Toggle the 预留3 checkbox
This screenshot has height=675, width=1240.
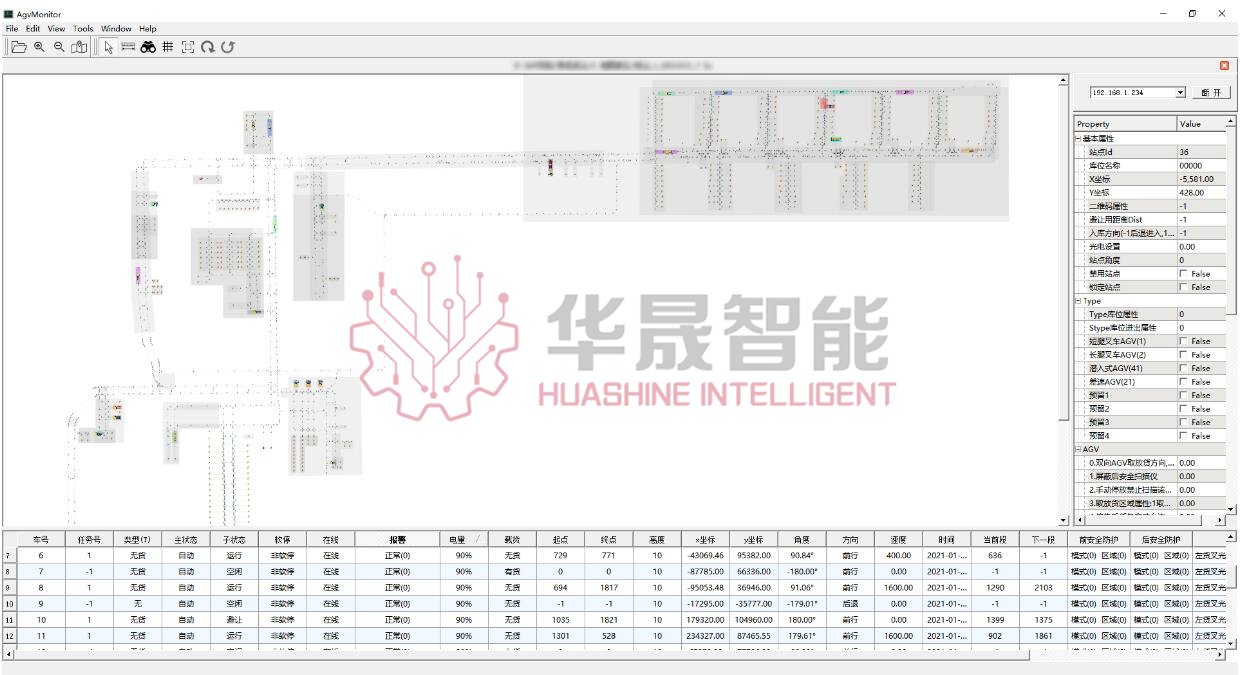click(1184, 422)
